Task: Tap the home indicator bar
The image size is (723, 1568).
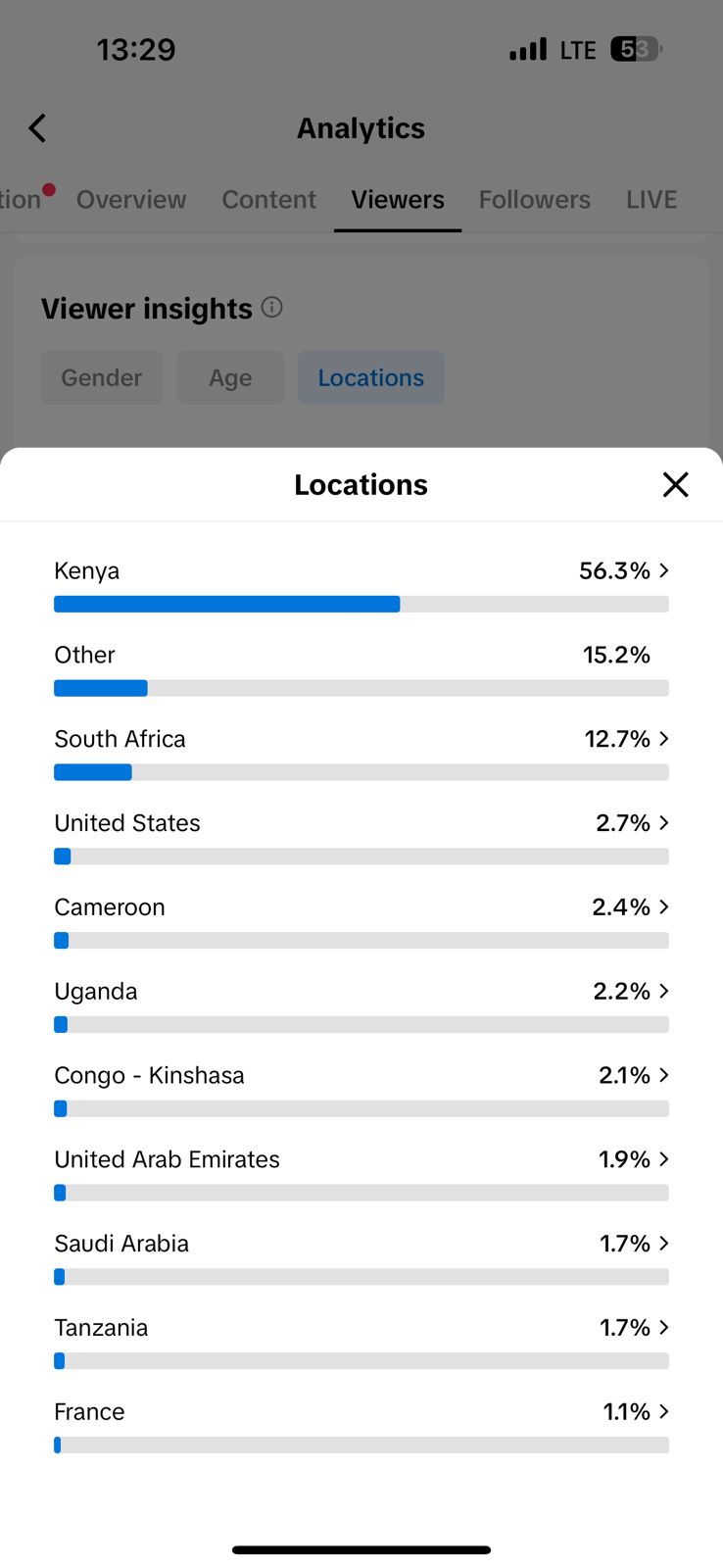Action: click(361, 1550)
